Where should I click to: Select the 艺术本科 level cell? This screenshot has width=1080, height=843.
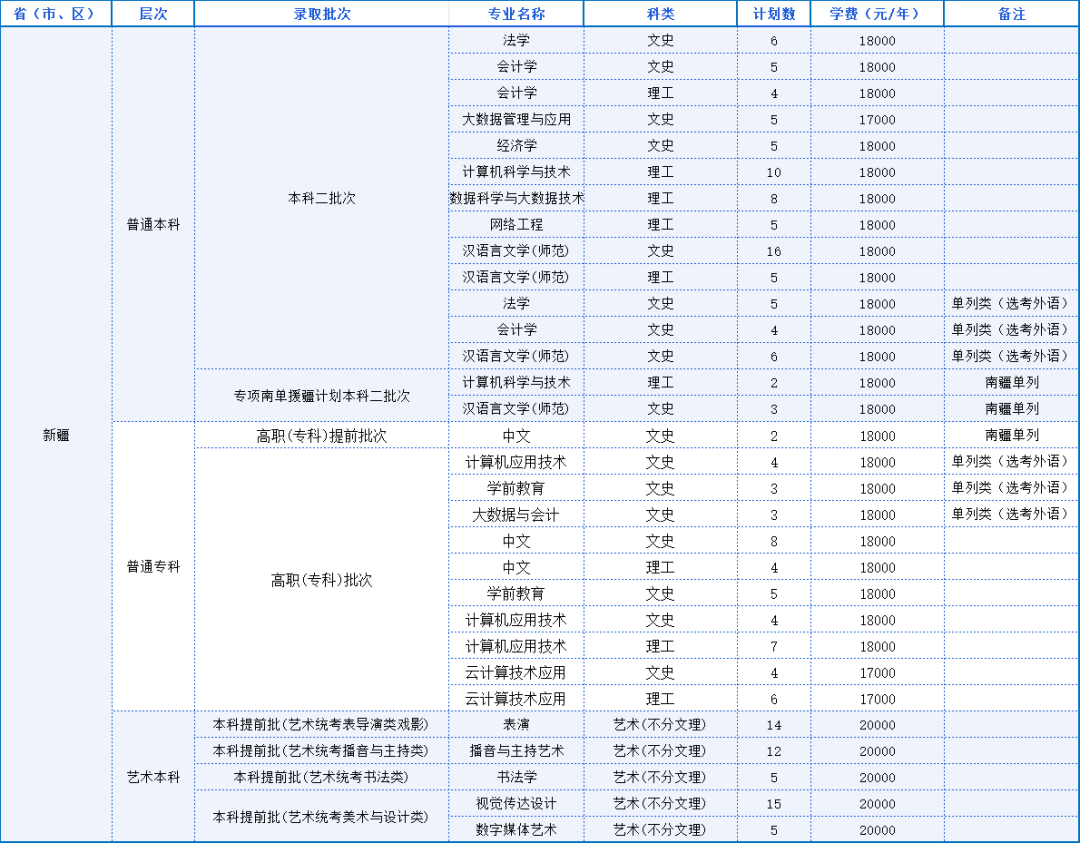pos(152,776)
